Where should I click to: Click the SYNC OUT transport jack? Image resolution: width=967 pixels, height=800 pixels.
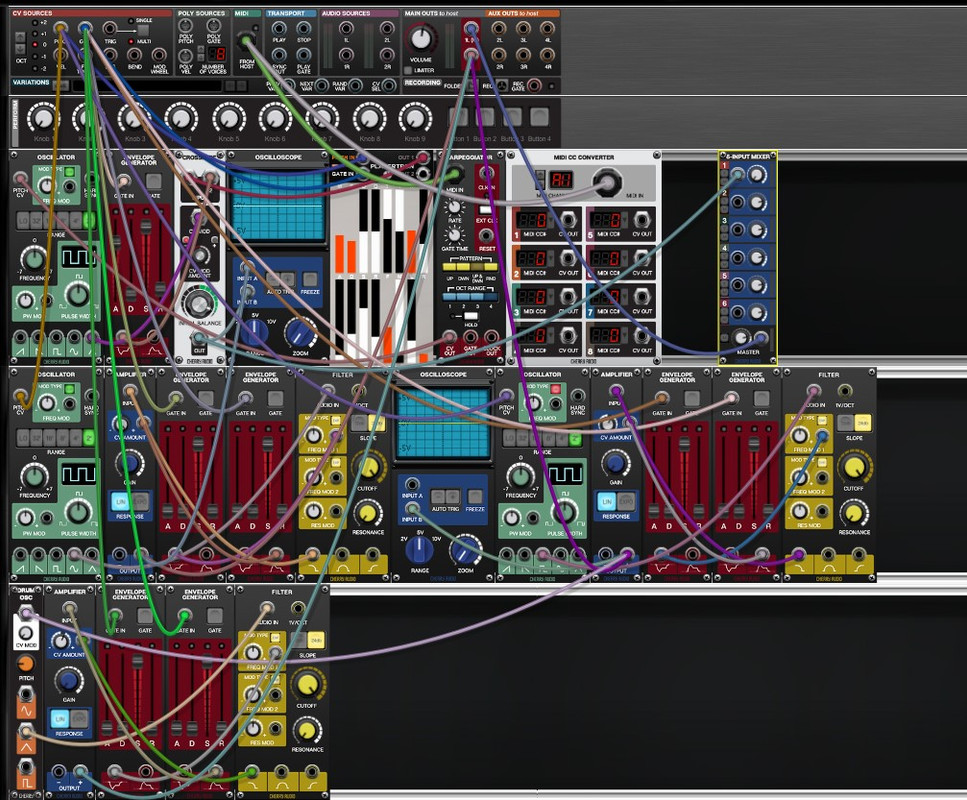tap(279, 56)
